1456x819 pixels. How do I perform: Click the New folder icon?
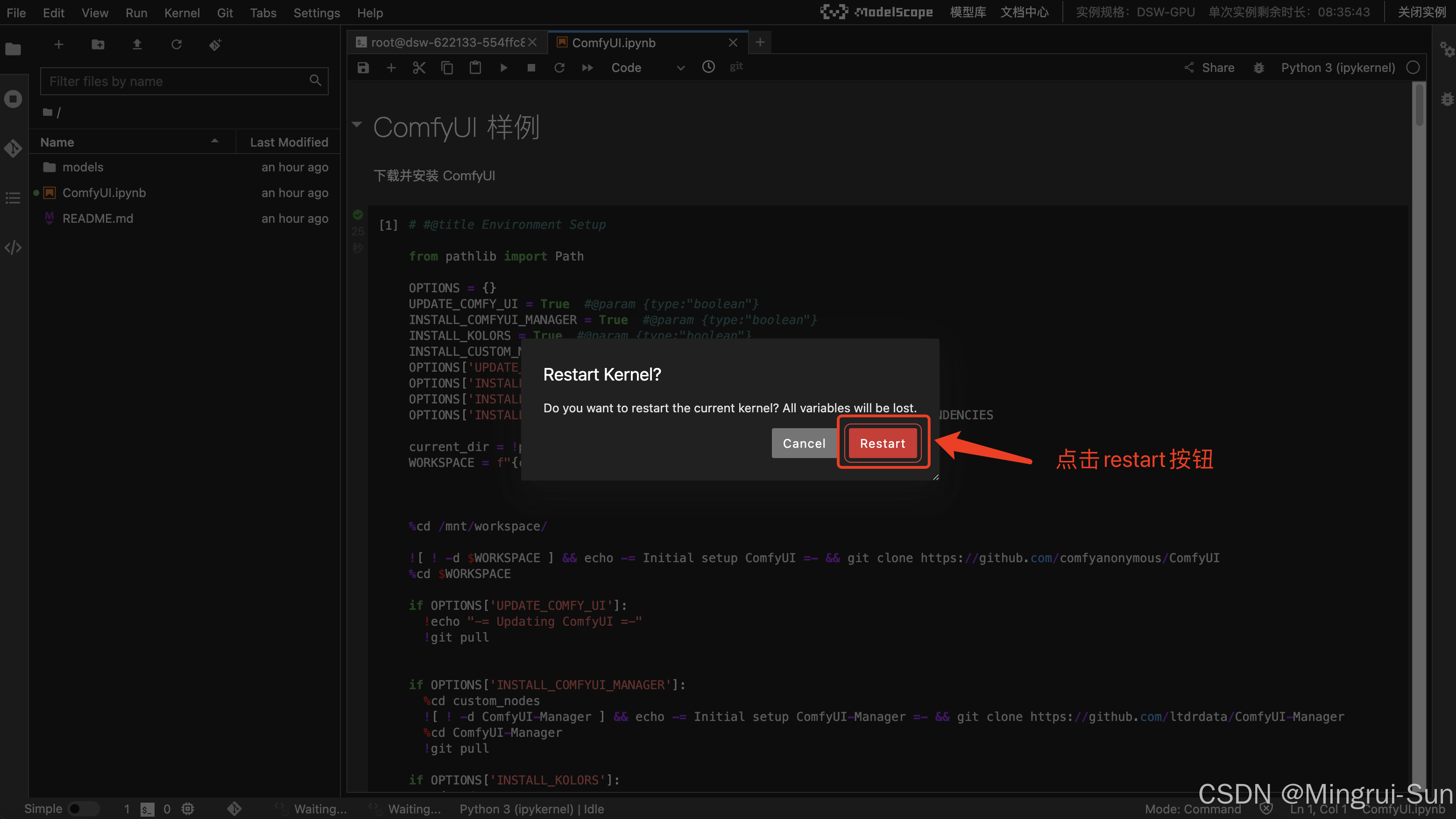tap(98, 44)
